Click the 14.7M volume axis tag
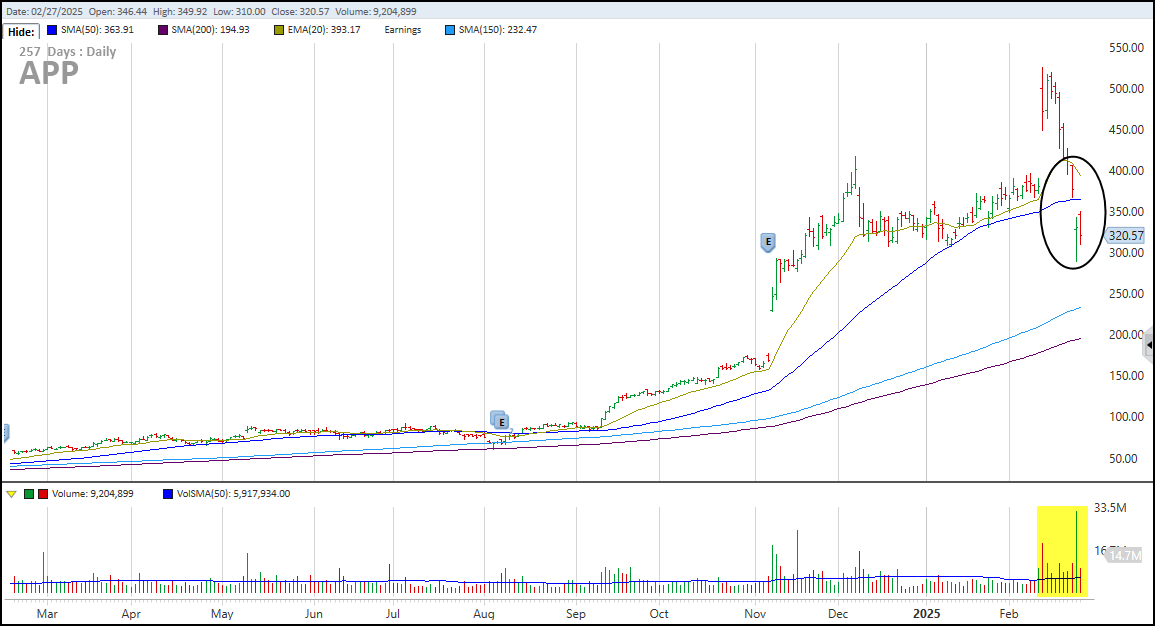The height and width of the screenshot is (626, 1155). (1125, 556)
